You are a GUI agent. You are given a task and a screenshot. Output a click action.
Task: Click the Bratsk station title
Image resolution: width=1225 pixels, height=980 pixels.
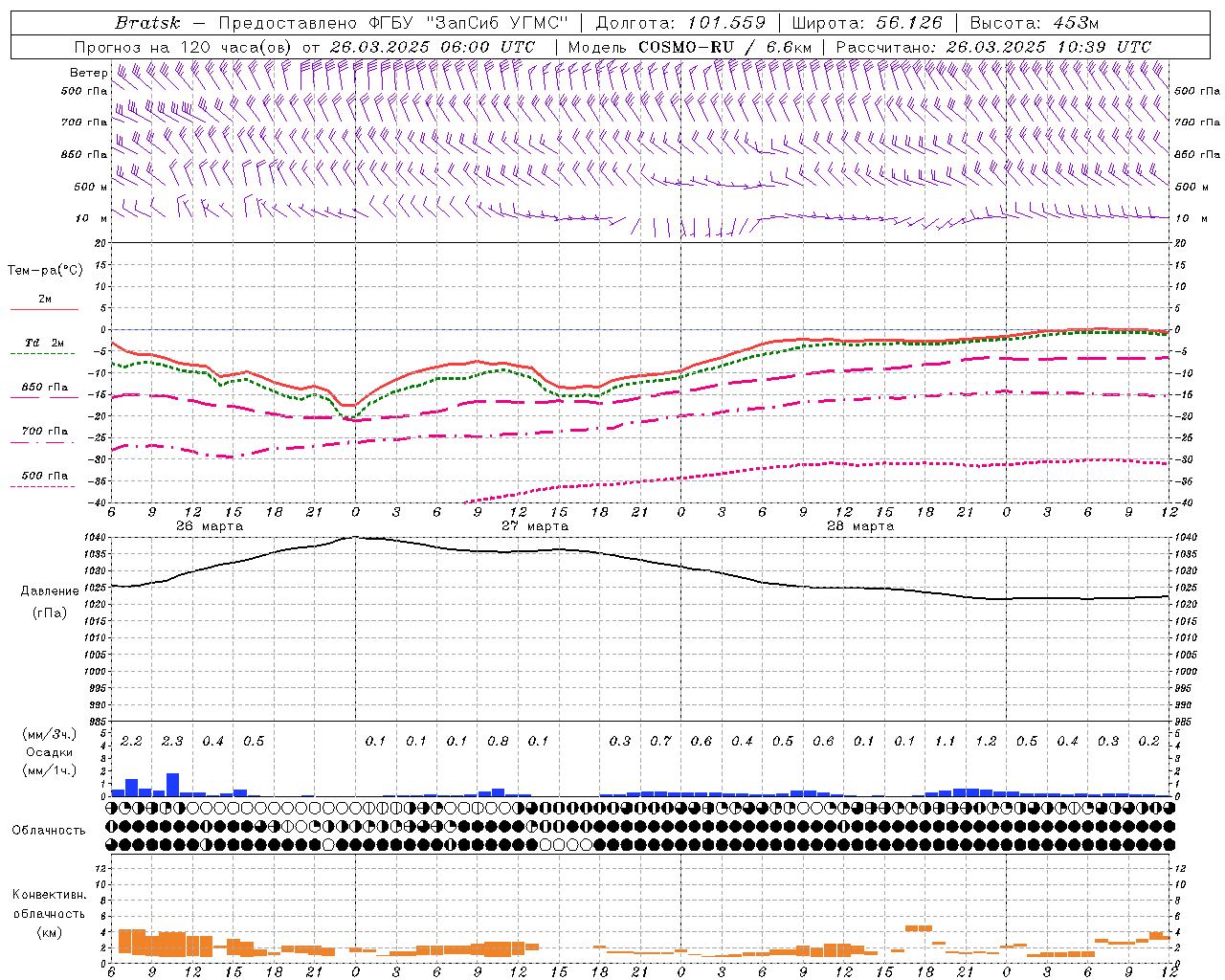click(146, 23)
